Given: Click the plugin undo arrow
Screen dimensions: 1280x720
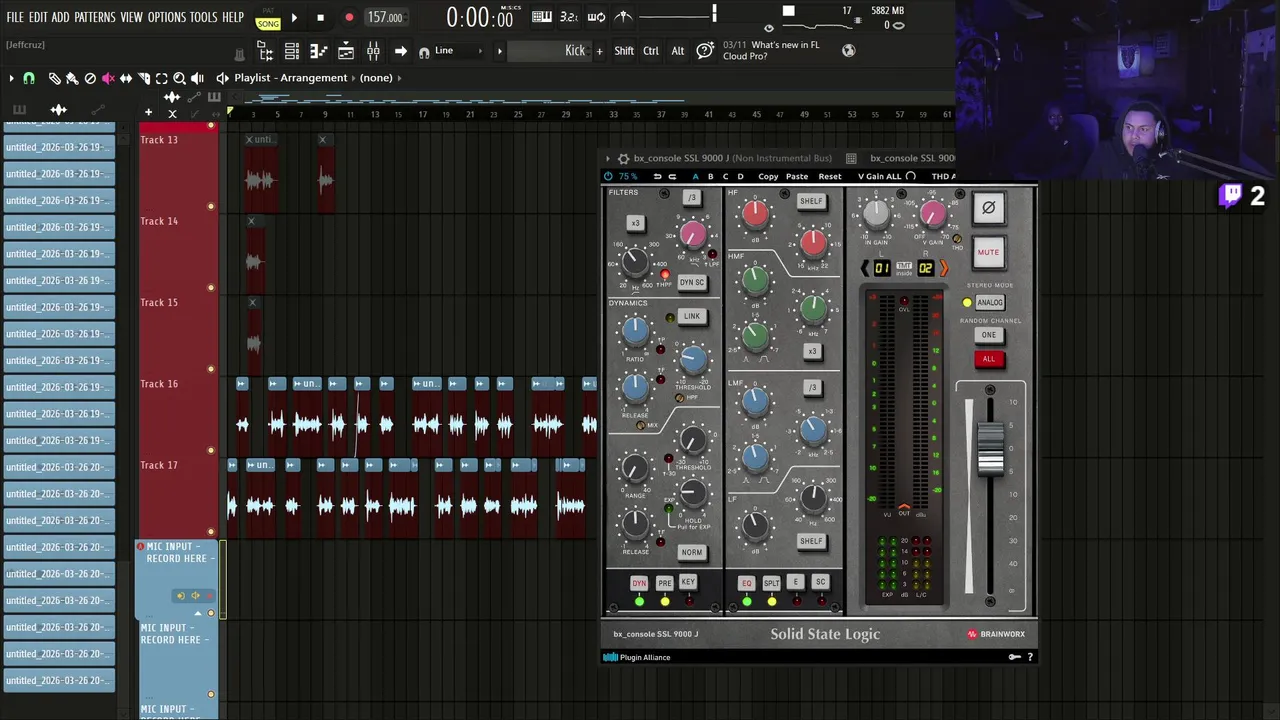Looking at the screenshot, I should [657, 176].
